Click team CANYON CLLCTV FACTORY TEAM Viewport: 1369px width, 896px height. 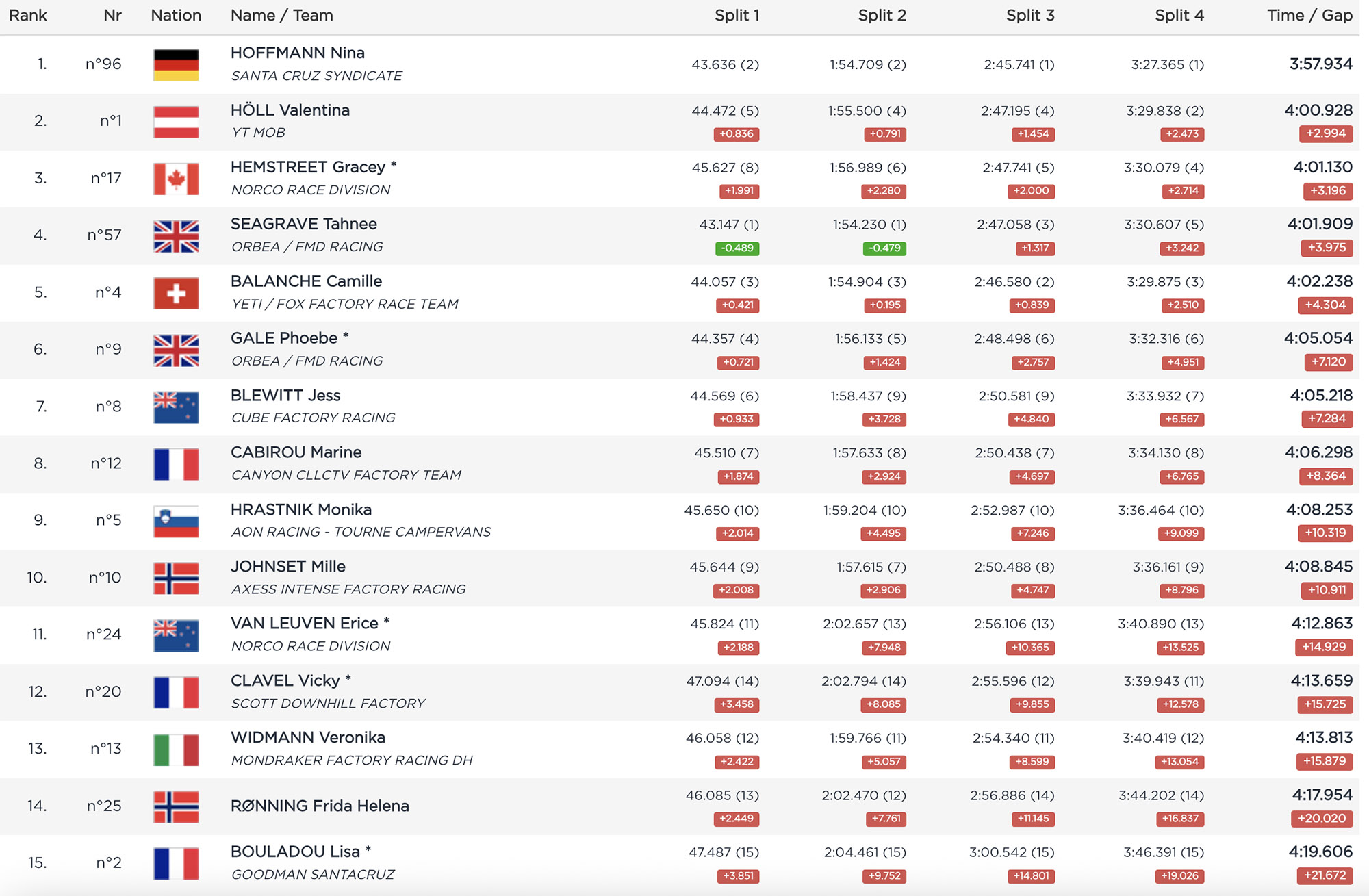[346, 475]
